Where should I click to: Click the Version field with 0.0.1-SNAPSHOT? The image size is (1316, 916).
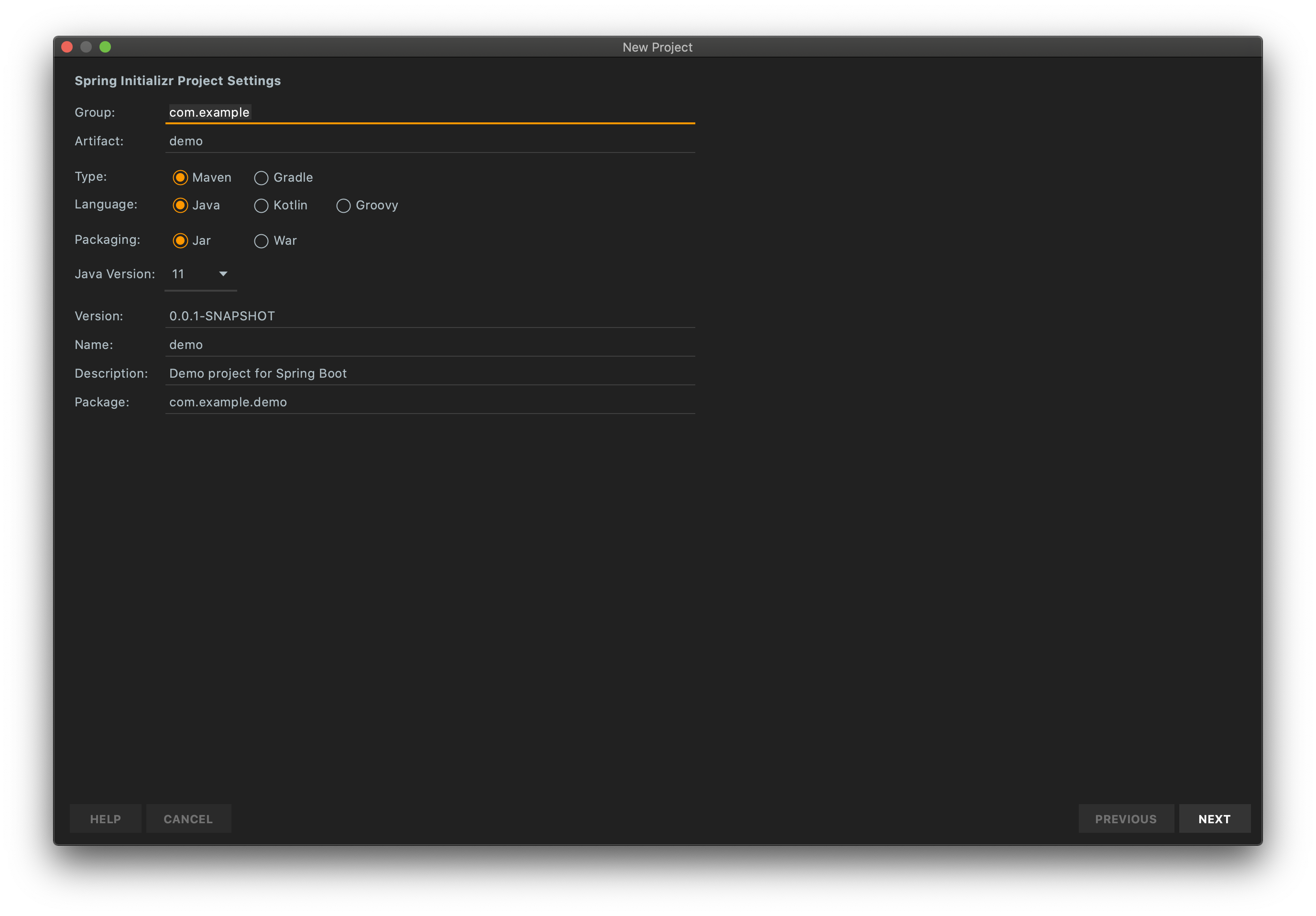430,316
